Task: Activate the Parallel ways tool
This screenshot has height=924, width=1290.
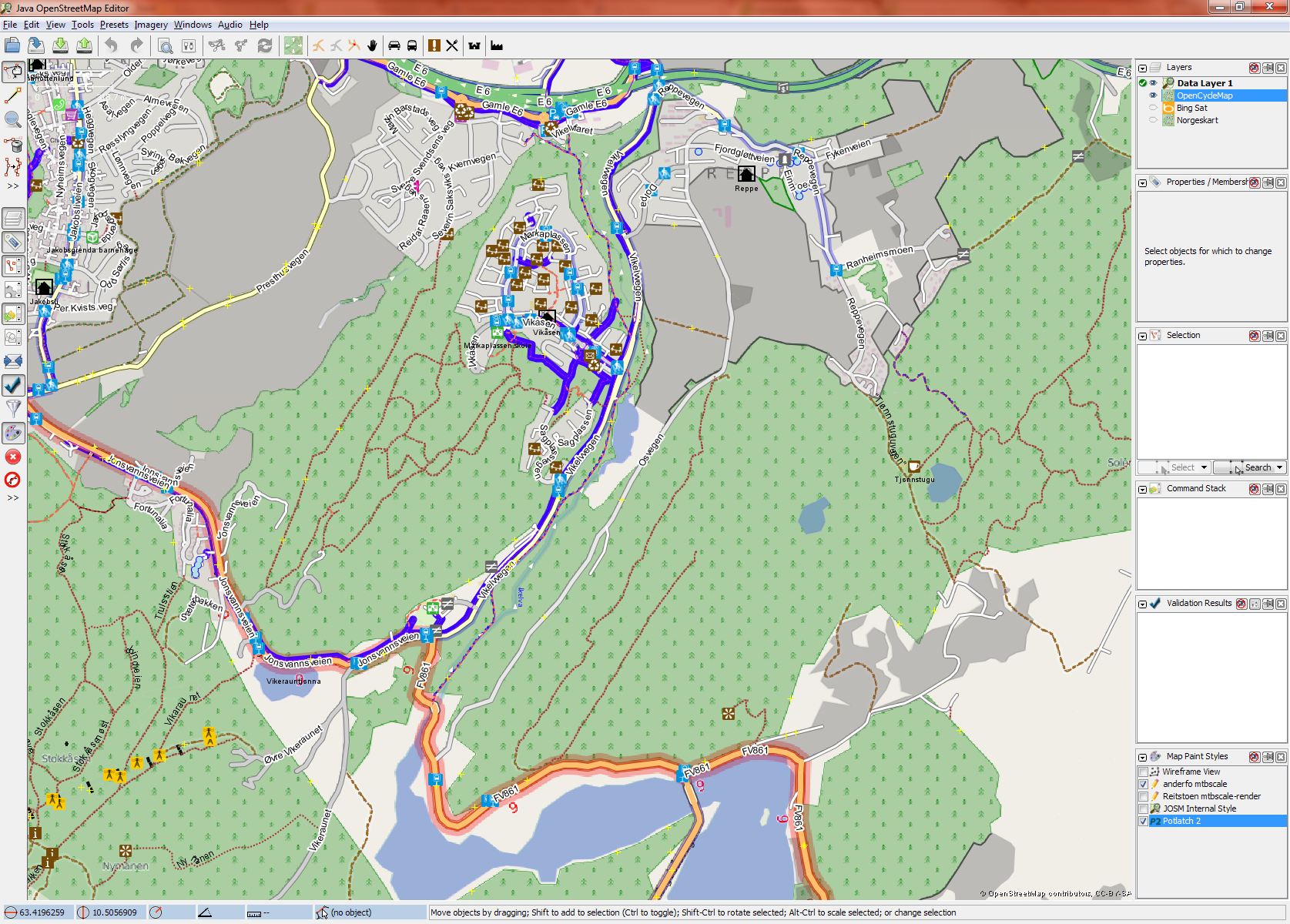Action: pos(13,167)
